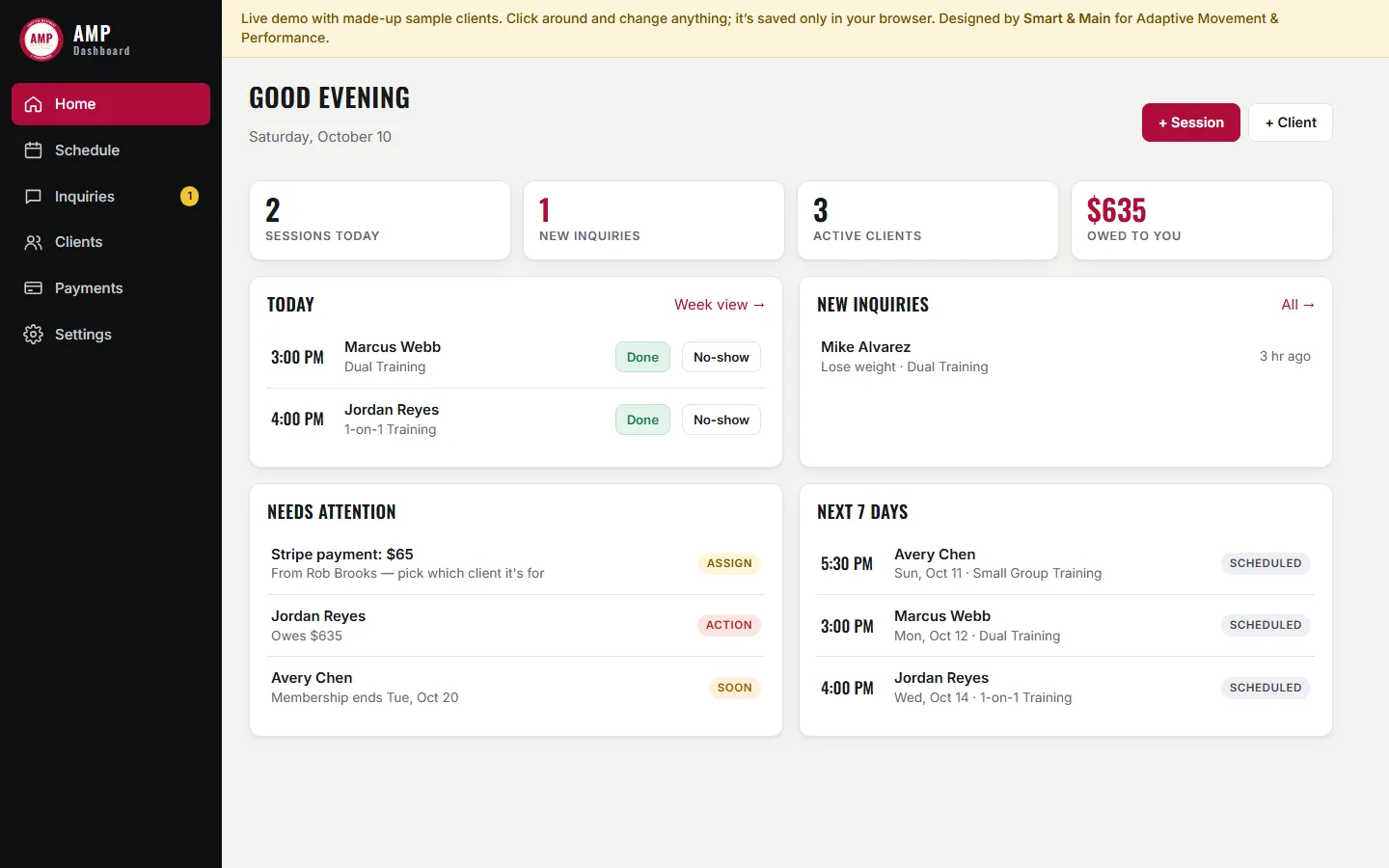The height and width of the screenshot is (868, 1389).
Task: Open Jordan Reyes Owes $635 item
Action: point(516,626)
